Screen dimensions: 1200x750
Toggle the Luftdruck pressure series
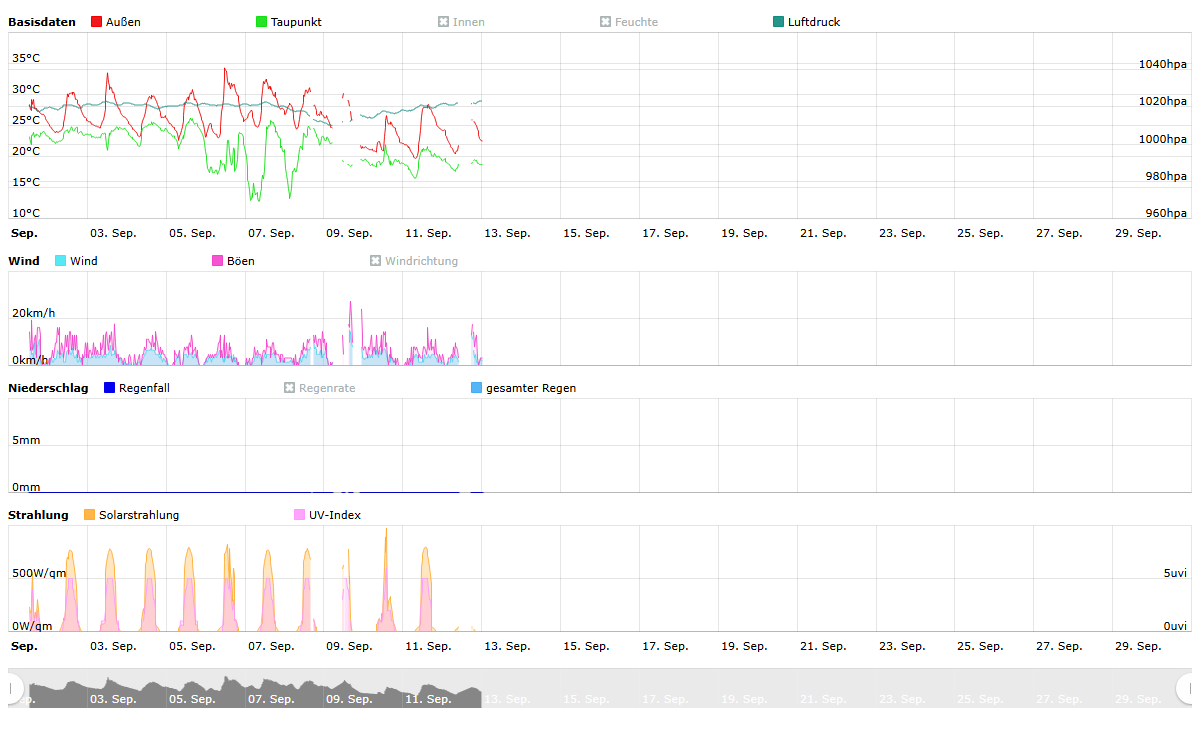click(806, 22)
